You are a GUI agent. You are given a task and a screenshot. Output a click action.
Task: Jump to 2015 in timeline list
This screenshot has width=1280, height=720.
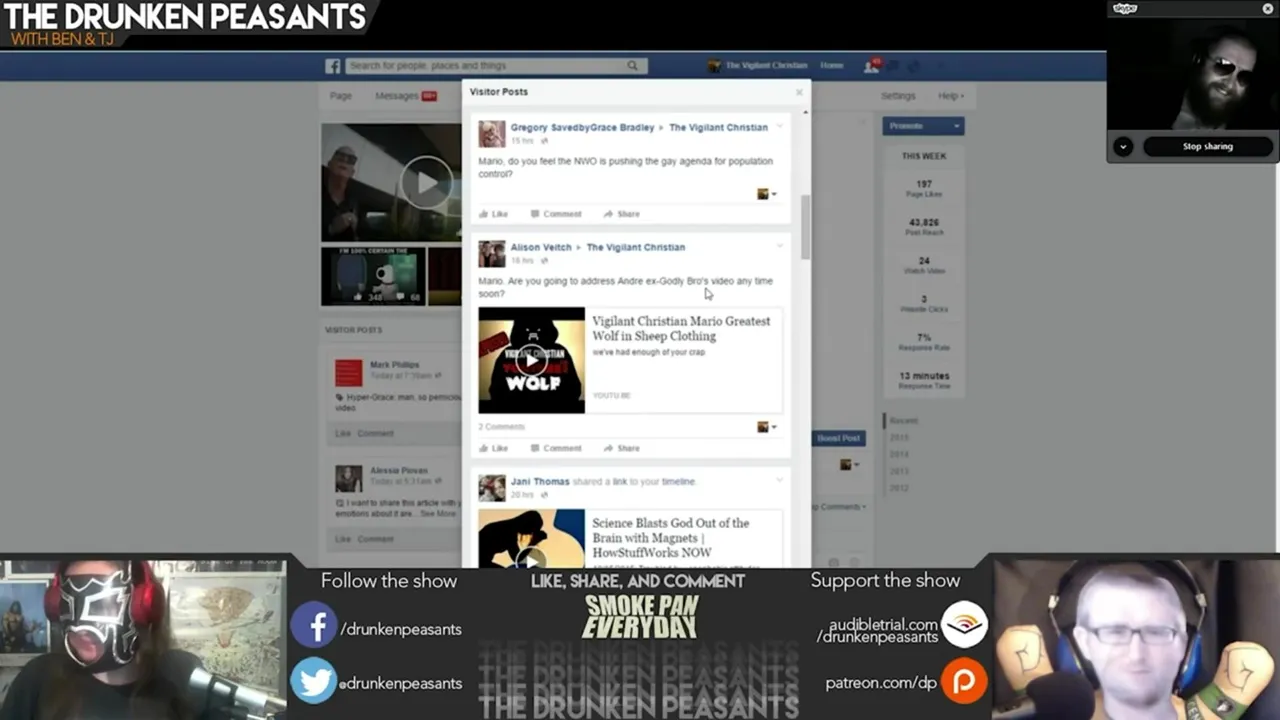[899, 437]
